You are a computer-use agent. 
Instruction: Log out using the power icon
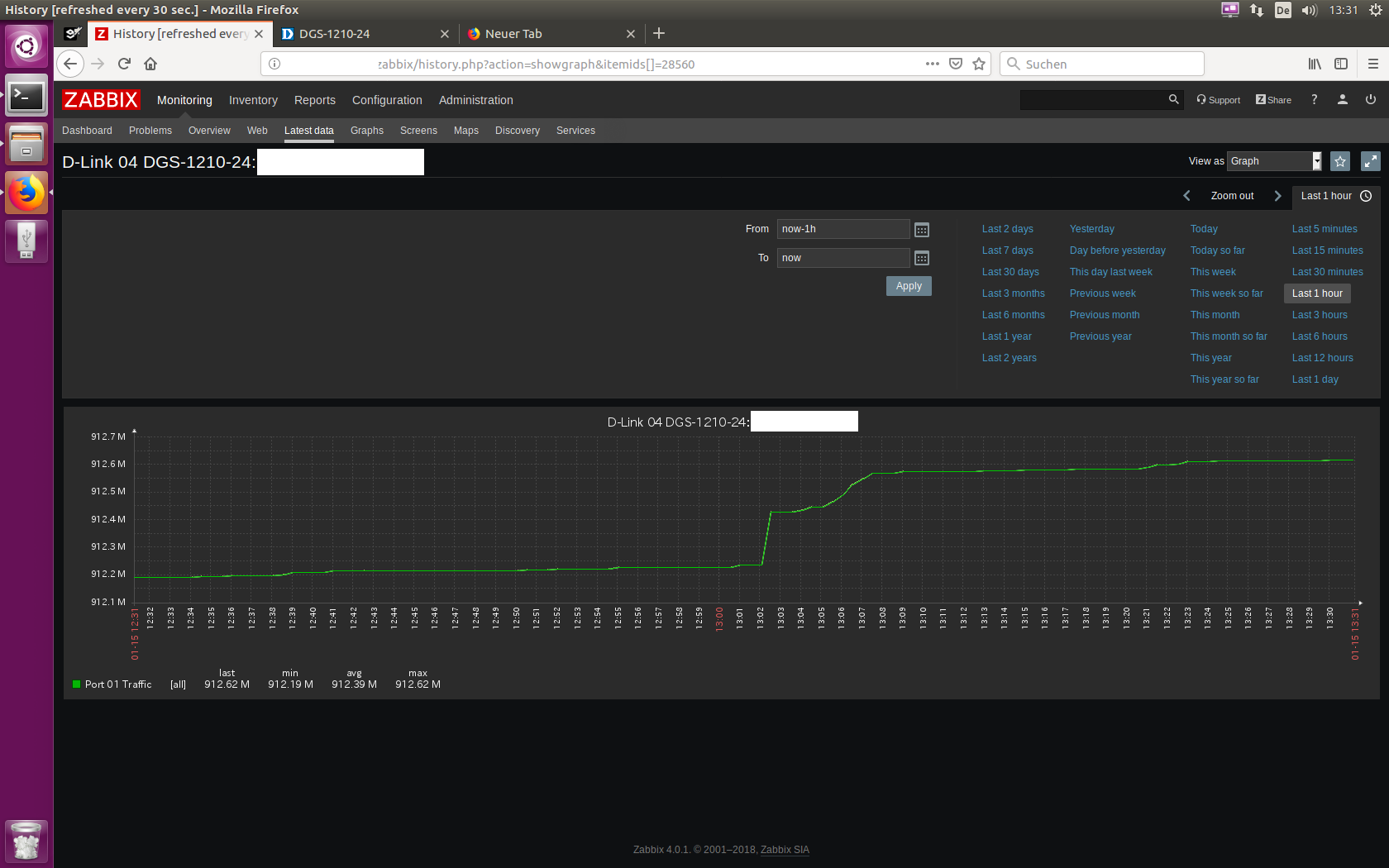point(1370,100)
